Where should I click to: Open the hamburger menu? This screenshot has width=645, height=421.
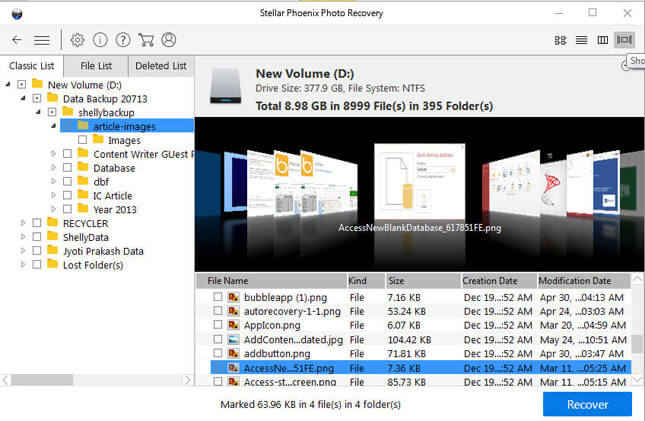pos(42,40)
